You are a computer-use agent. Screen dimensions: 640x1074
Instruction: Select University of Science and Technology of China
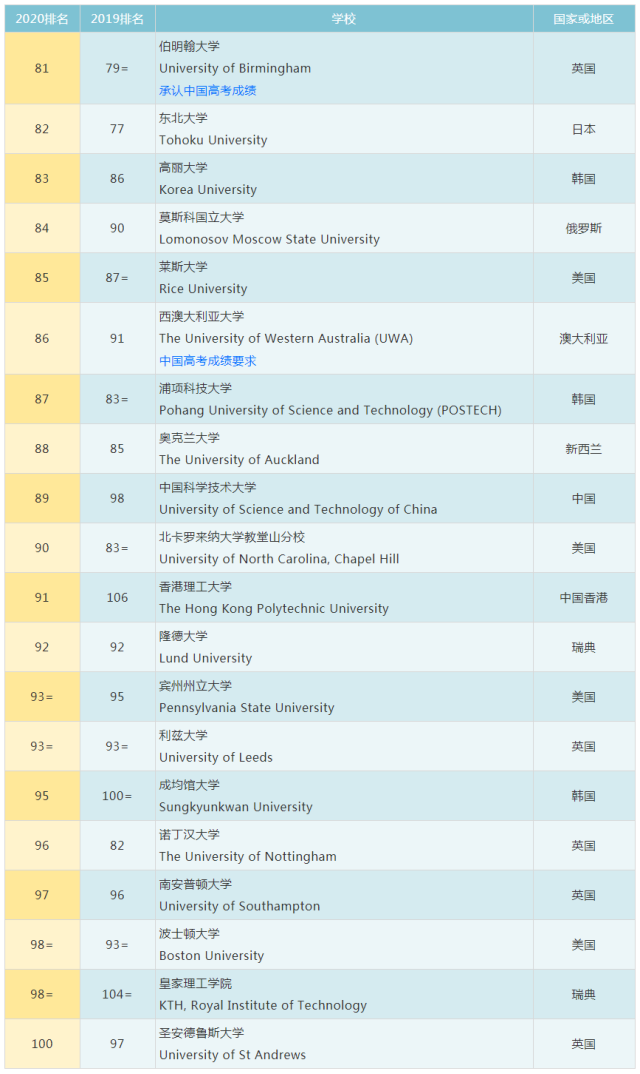tap(298, 510)
